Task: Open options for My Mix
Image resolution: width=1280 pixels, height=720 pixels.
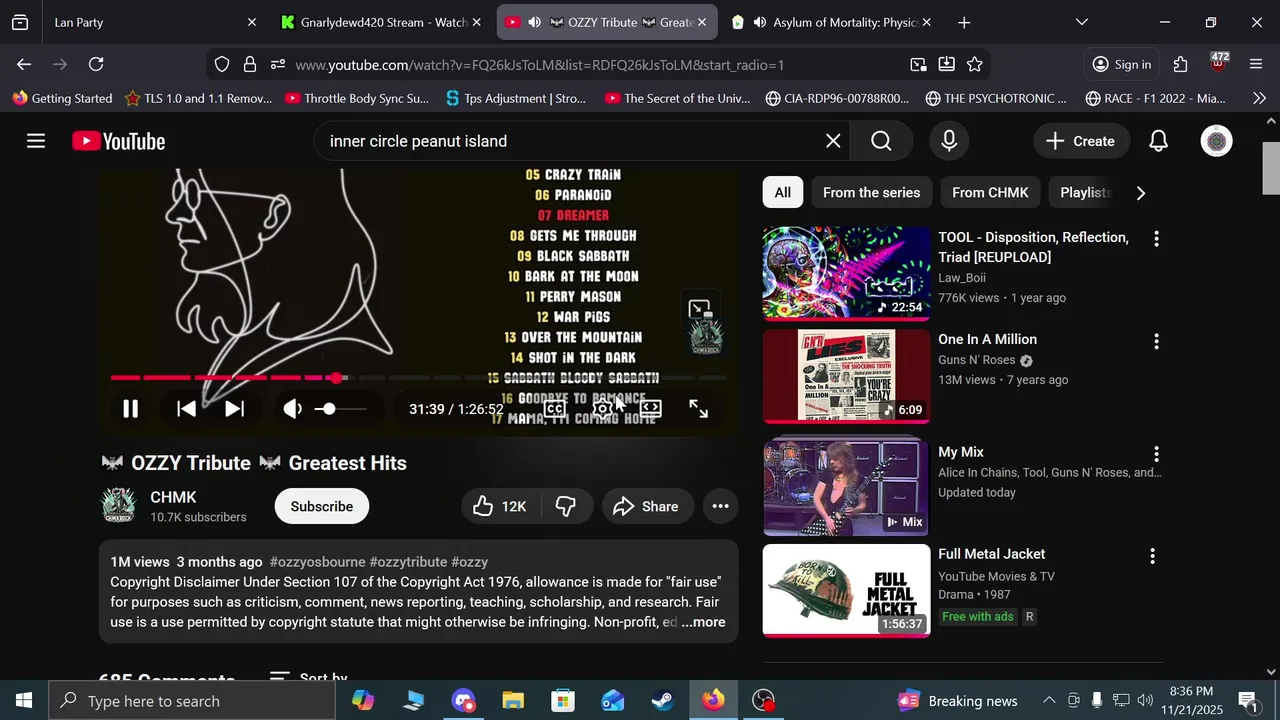Action: pos(1156,454)
